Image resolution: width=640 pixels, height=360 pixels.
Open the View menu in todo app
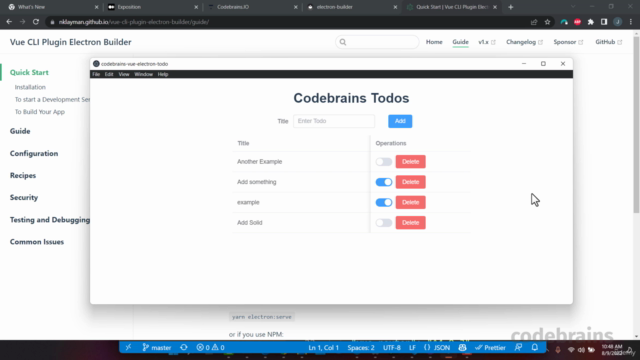[124, 74]
